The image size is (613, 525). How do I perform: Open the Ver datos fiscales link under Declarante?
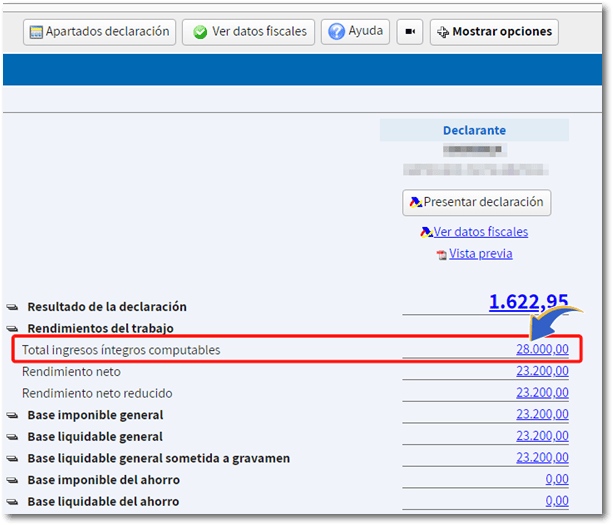pos(480,232)
